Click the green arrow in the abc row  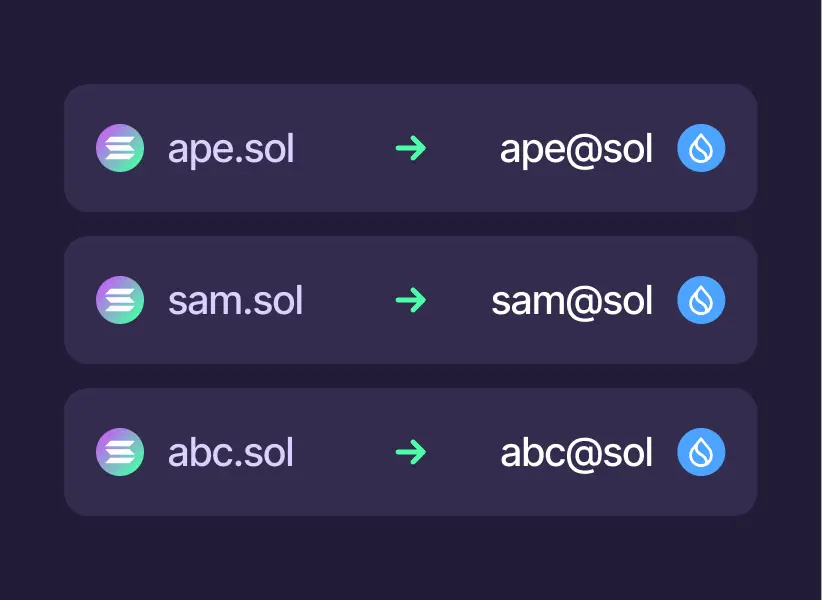pyautogui.click(x=411, y=452)
